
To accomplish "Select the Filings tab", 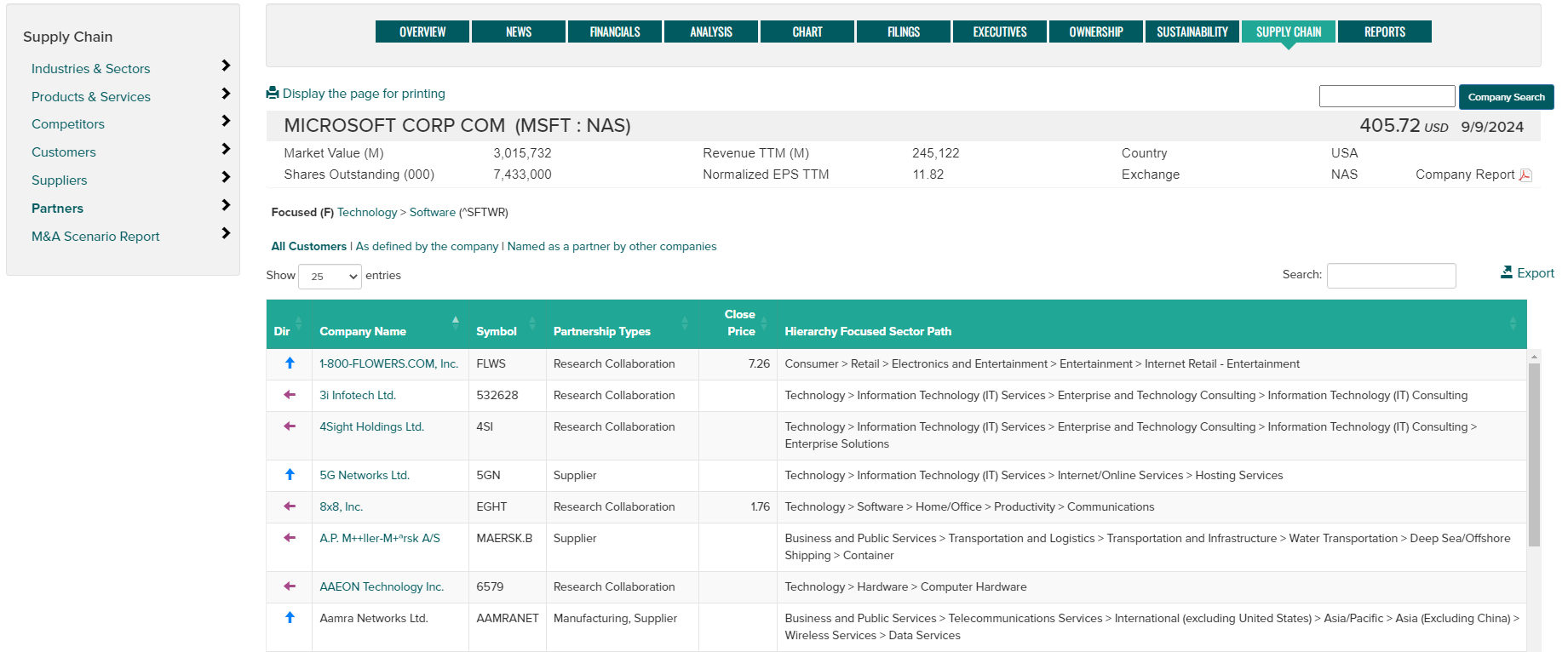I will point(904,31).
